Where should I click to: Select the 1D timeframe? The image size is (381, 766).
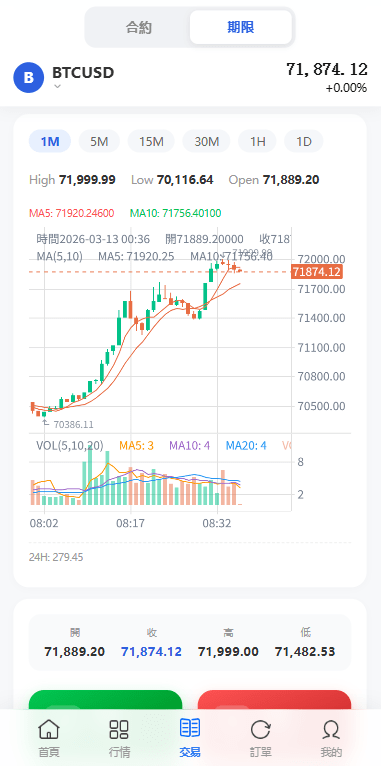304,142
